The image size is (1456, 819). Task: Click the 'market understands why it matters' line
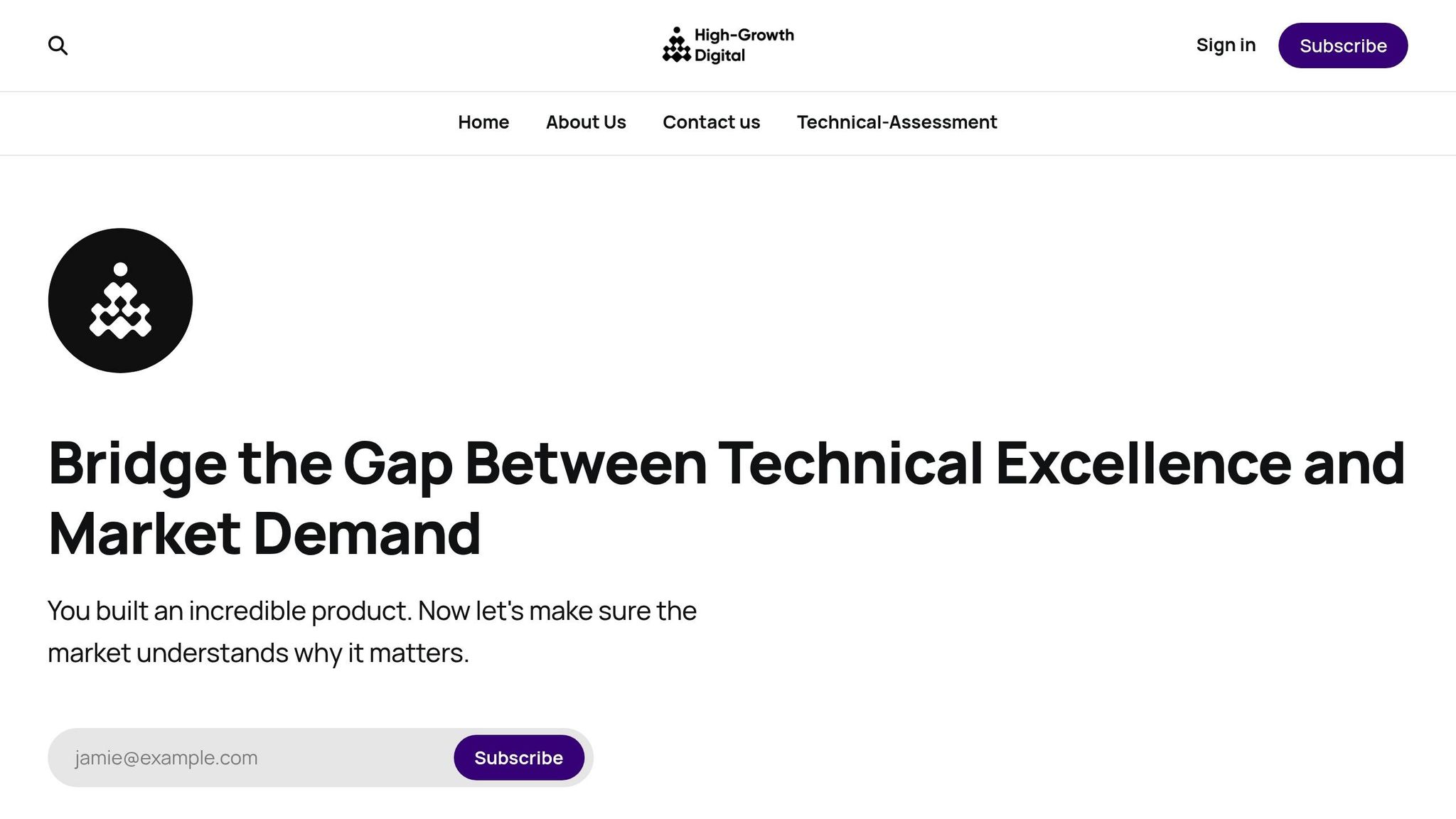point(258,653)
